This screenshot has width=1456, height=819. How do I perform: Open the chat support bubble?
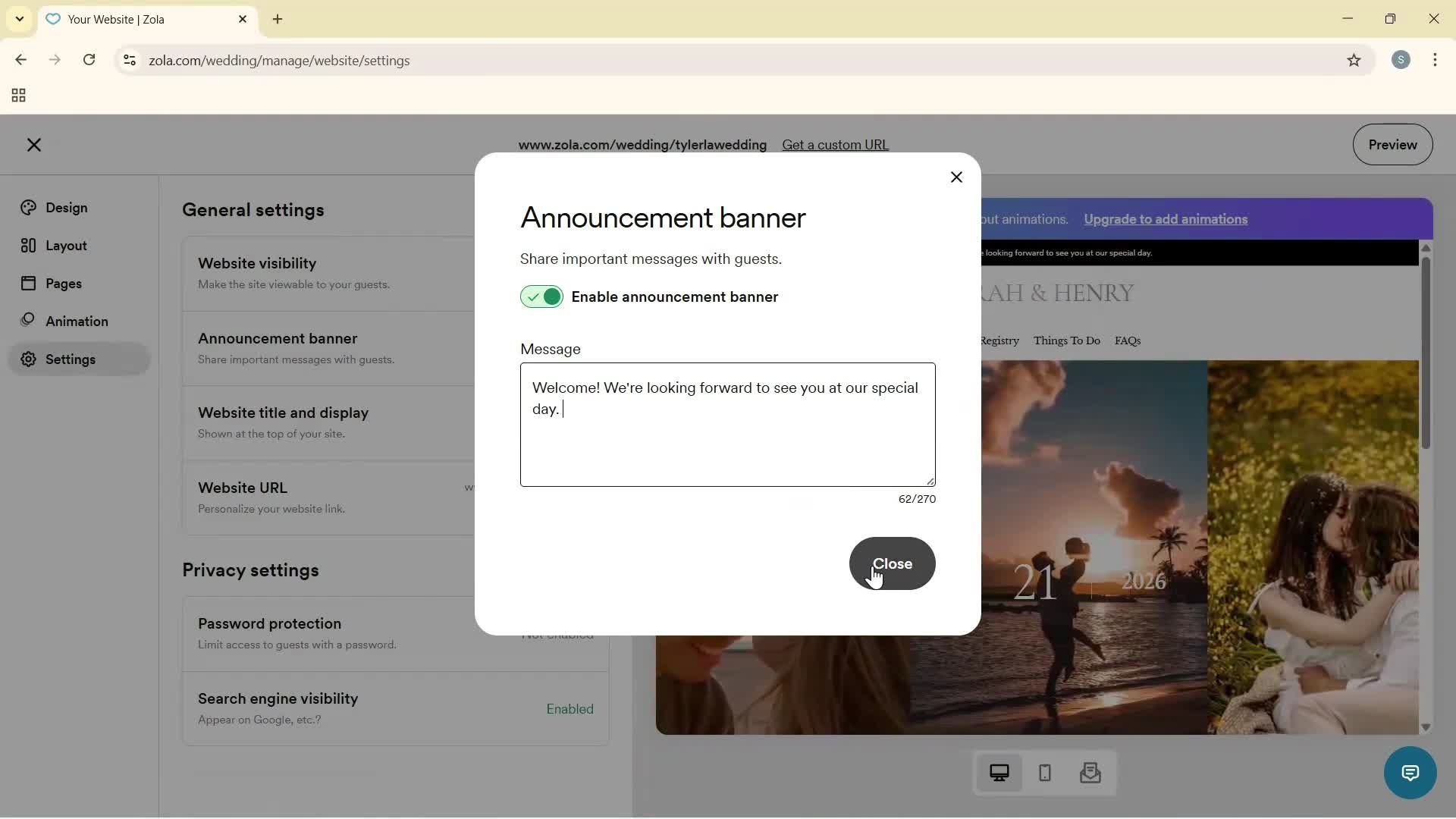click(1410, 773)
